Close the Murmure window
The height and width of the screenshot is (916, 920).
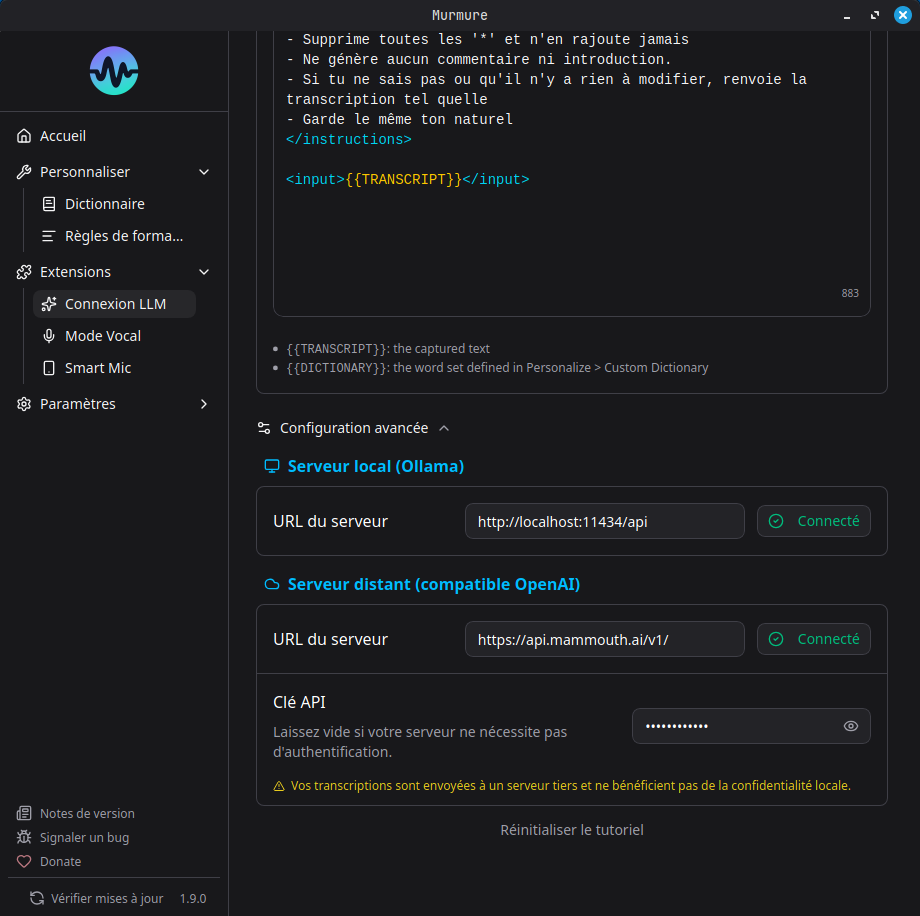pos(902,15)
